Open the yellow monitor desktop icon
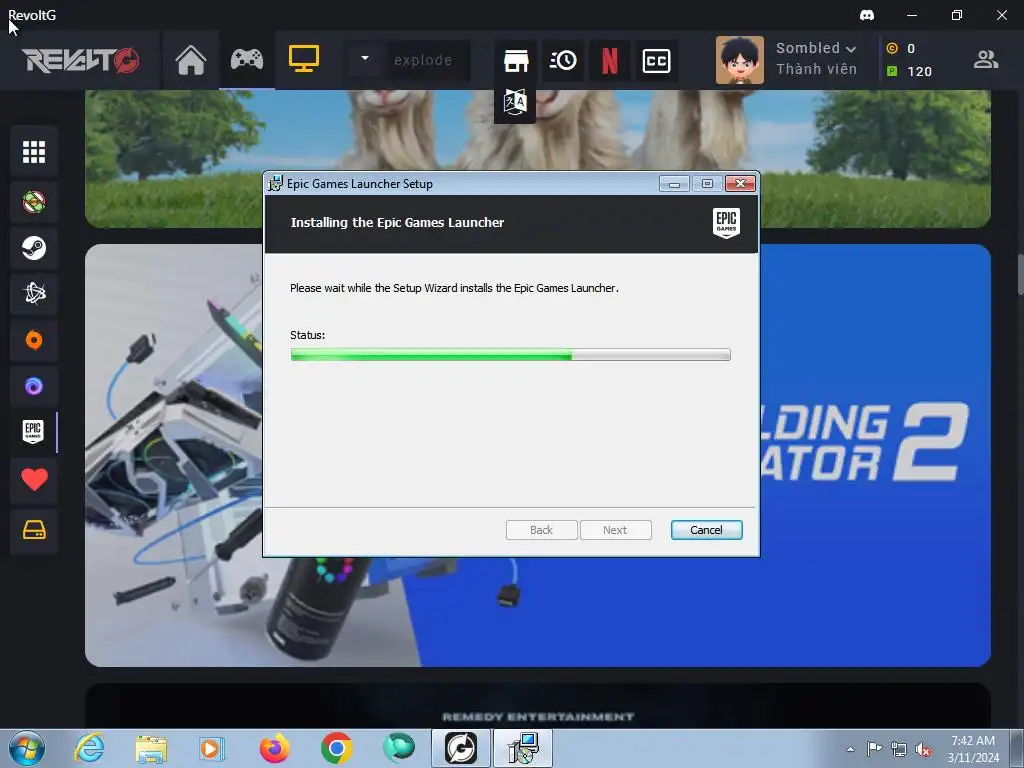 click(304, 59)
